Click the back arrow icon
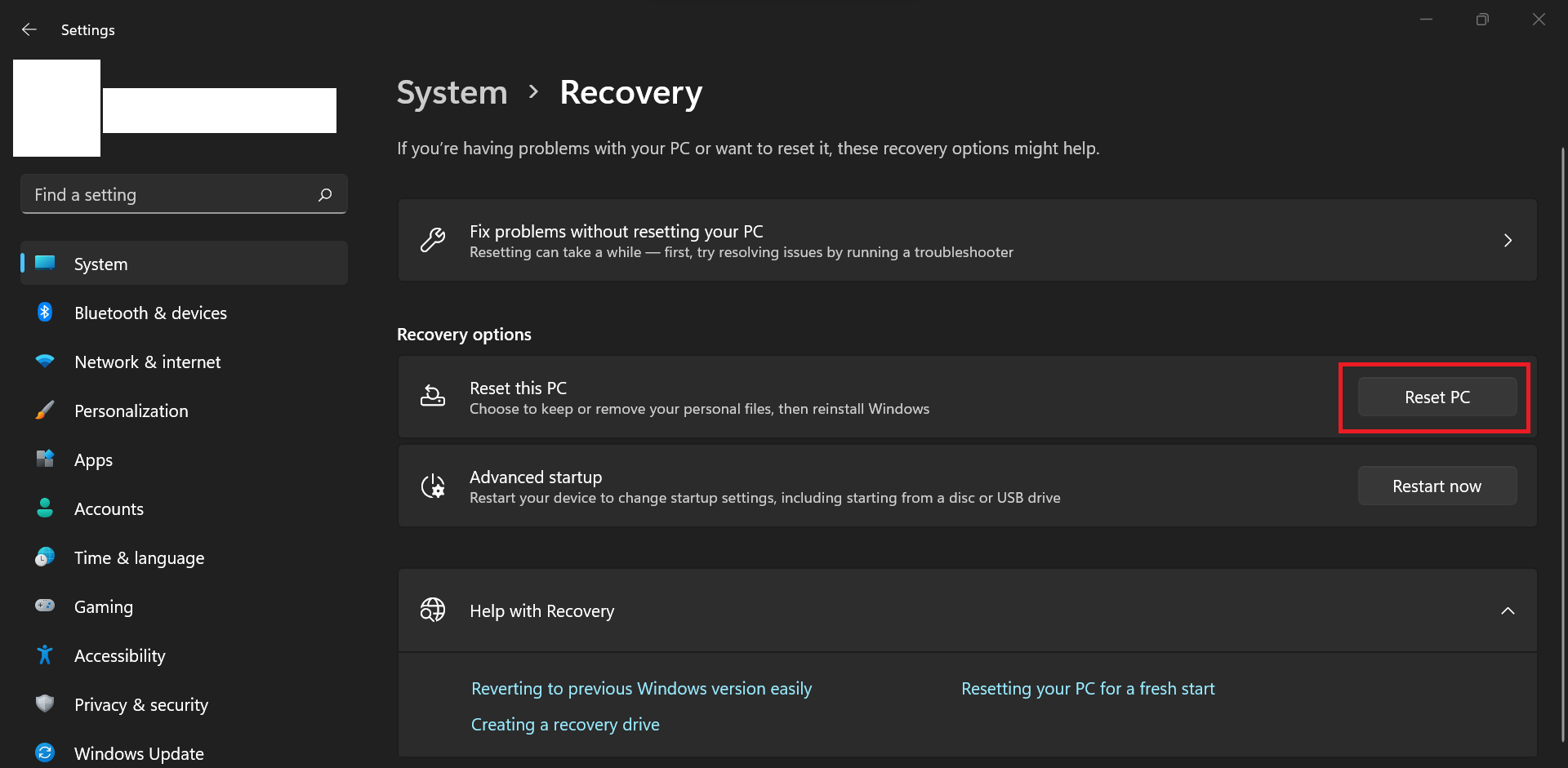1568x768 pixels. pyautogui.click(x=29, y=29)
